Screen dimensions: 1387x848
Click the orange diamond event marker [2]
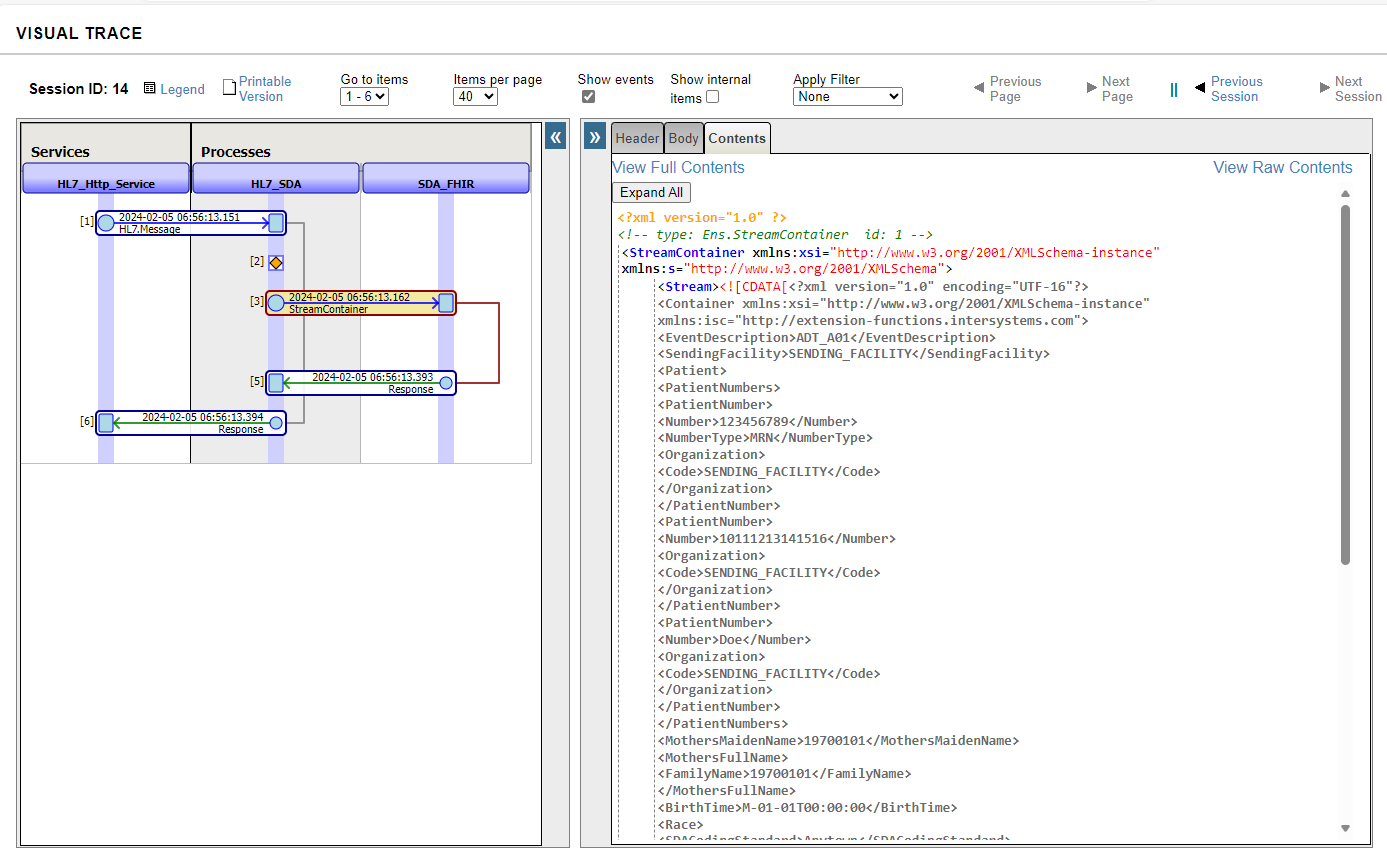(276, 262)
